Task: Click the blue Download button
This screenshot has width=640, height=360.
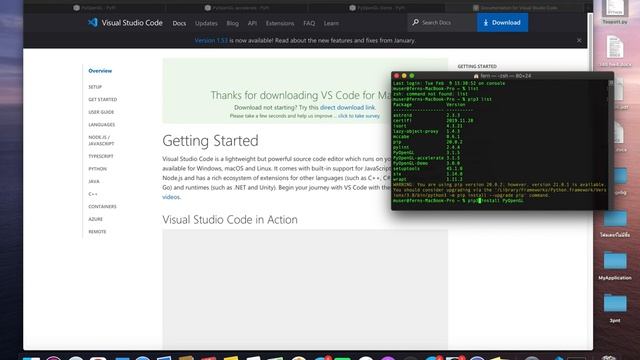Action: point(502,22)
